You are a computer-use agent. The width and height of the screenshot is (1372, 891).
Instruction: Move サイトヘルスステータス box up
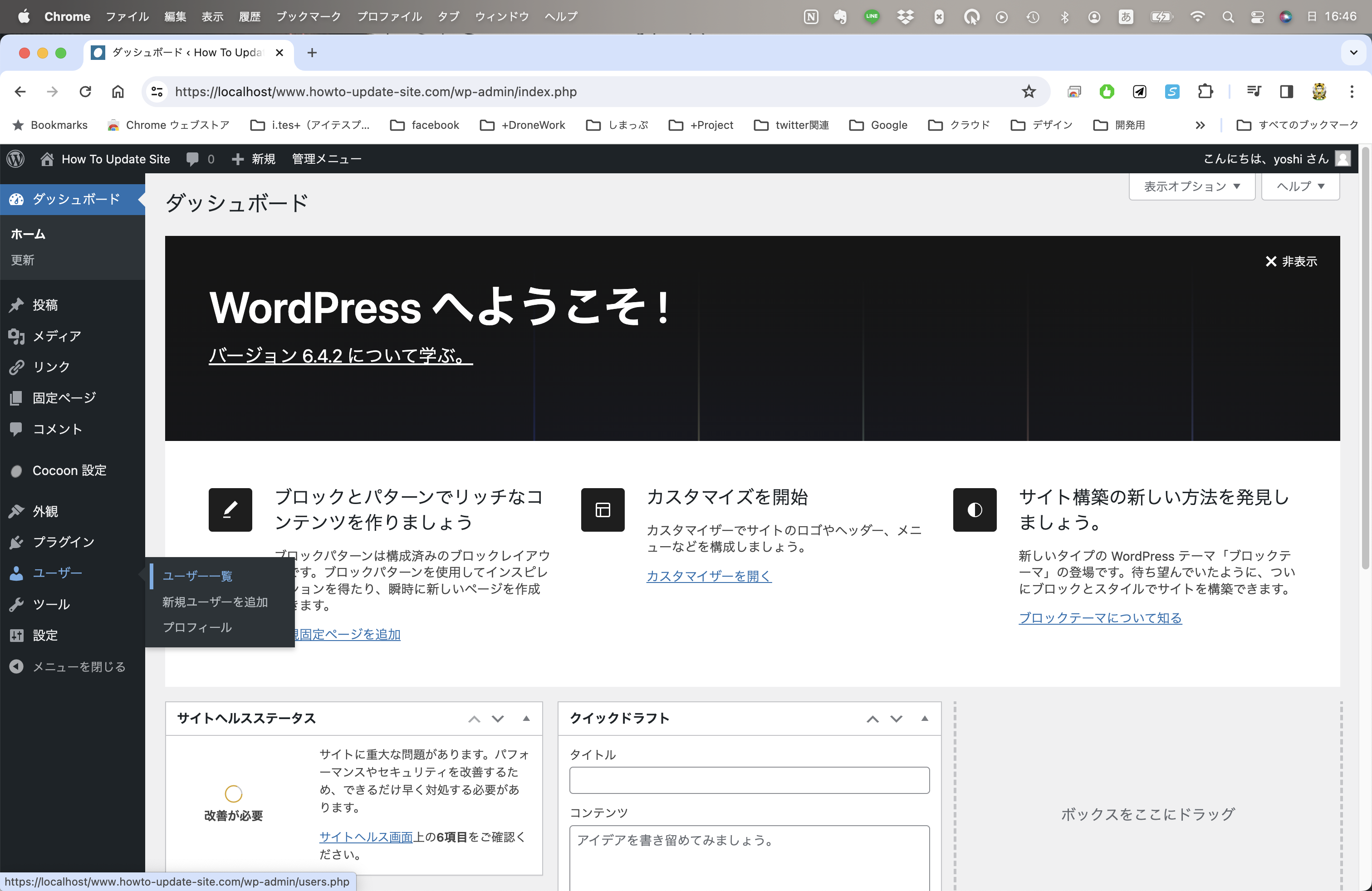[474, 719]
